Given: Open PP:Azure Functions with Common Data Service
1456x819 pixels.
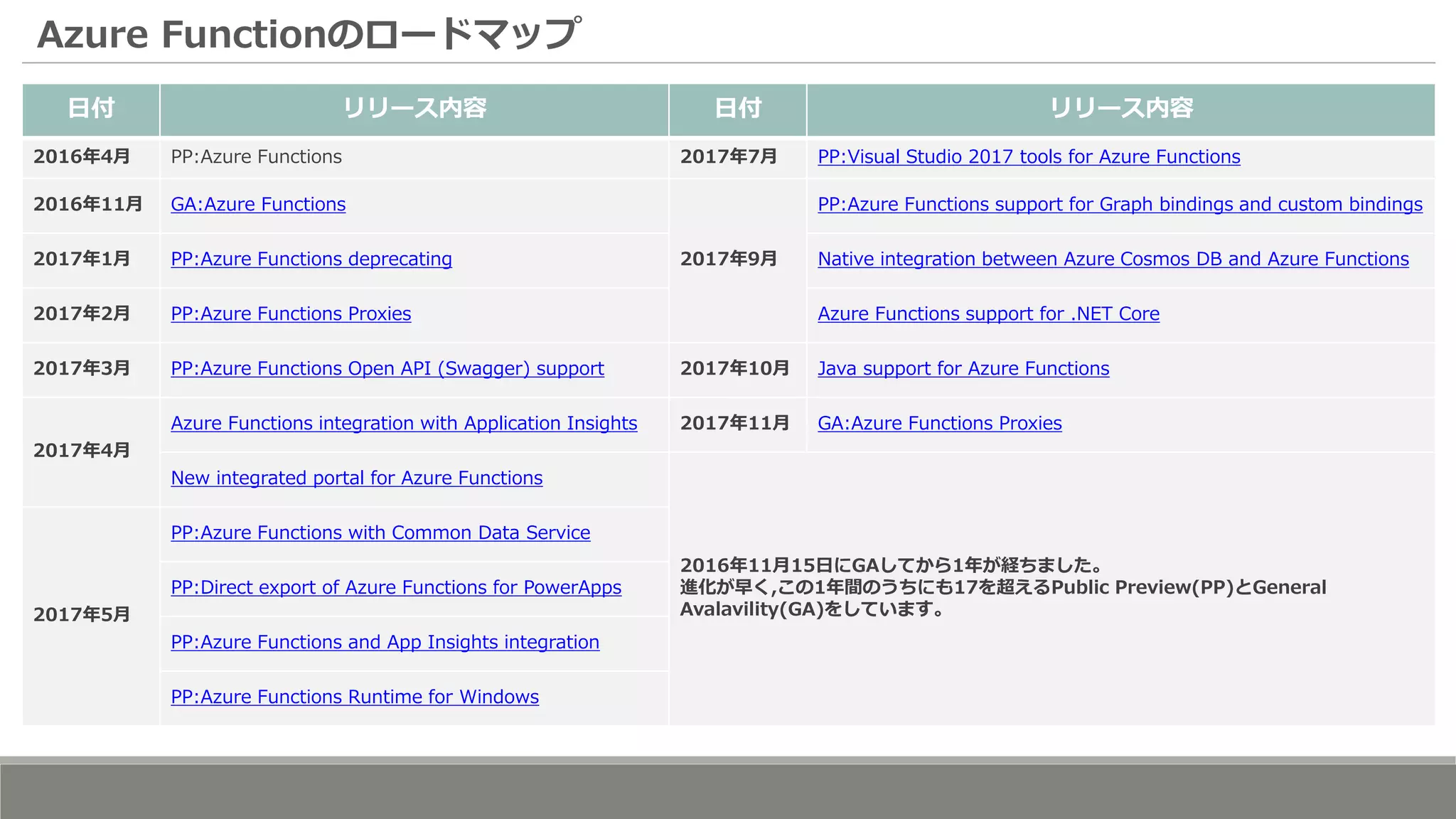Looking at the screenshot, I should [x=380, y=532].
